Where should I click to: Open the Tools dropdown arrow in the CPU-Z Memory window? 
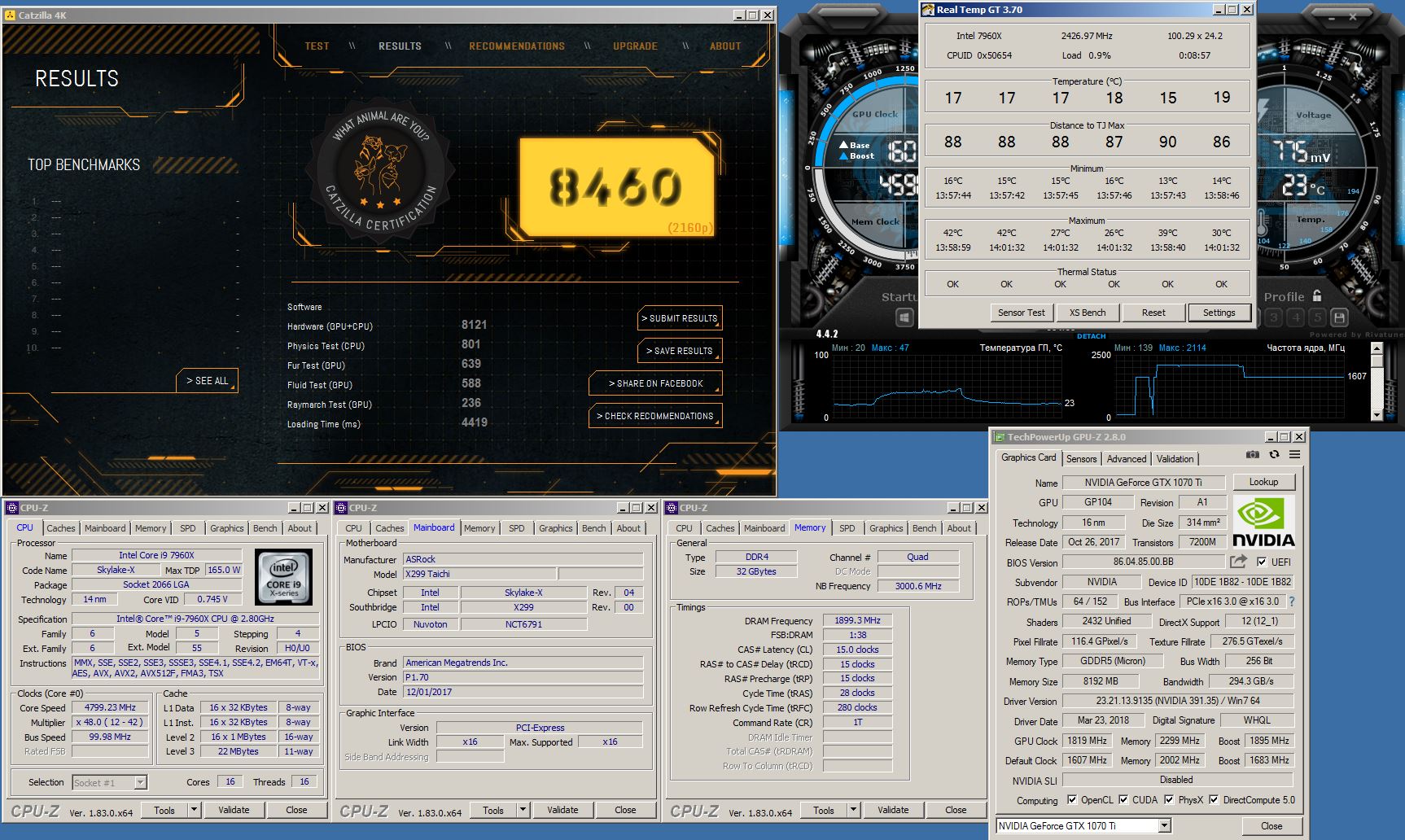853,810
